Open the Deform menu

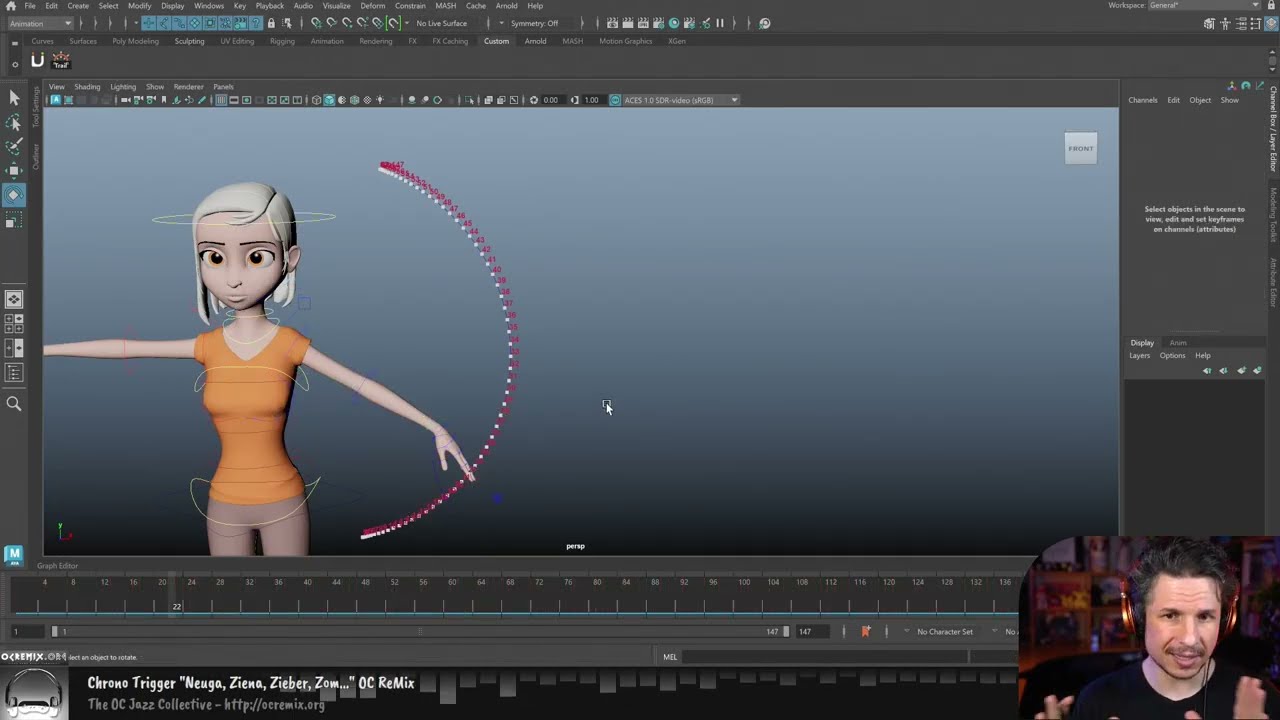372,6
